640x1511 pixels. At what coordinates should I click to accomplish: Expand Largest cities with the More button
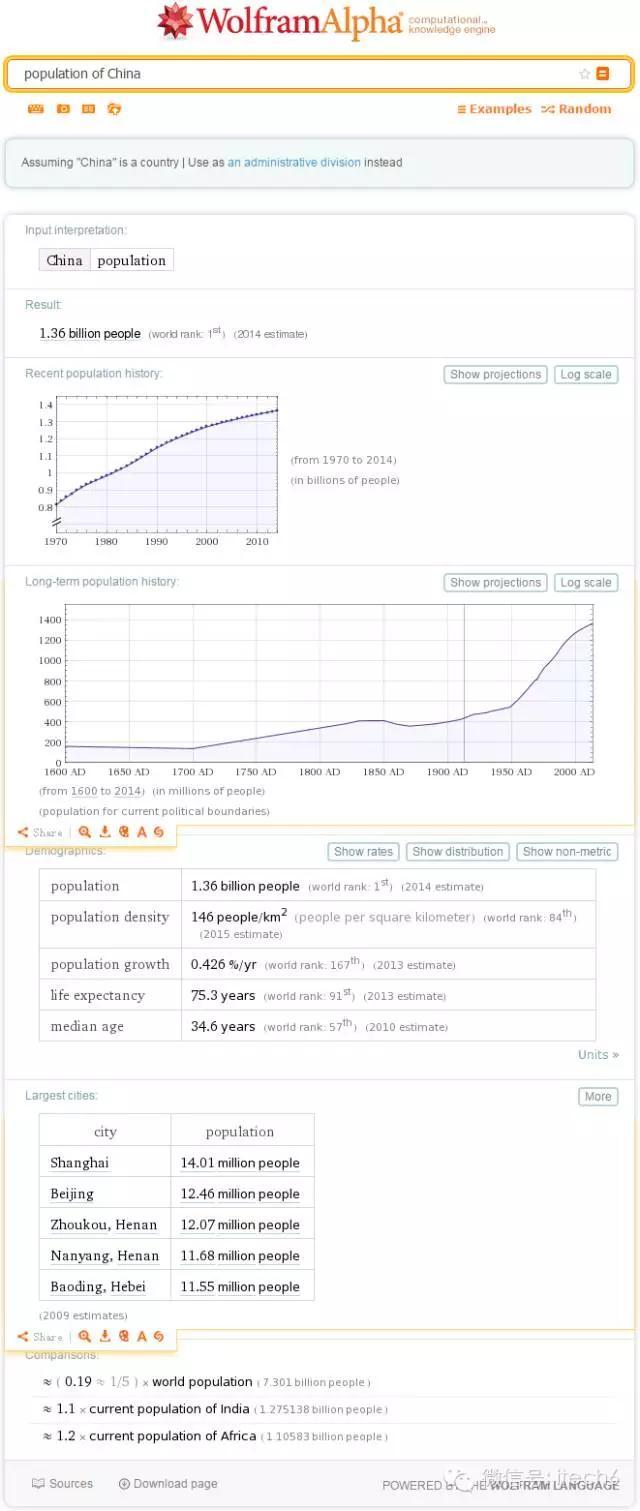598,1097
